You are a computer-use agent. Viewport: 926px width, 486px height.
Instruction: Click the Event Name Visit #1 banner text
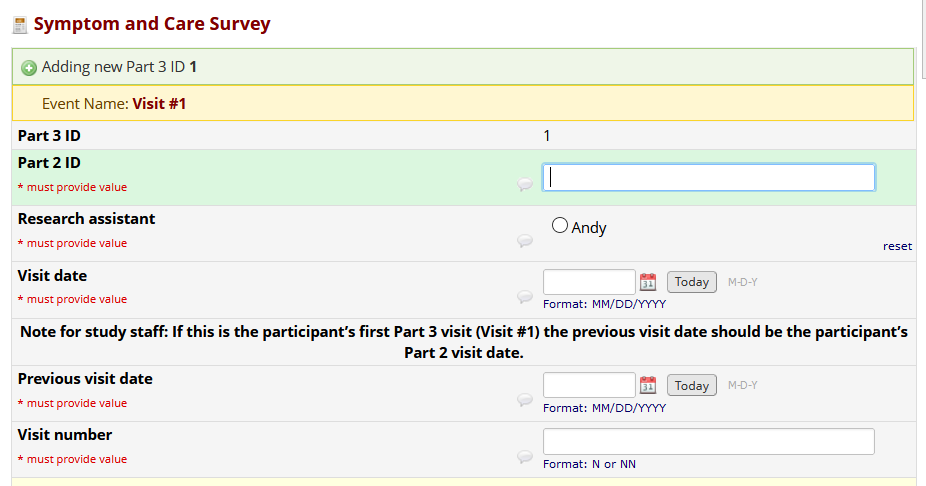pyautogui.click(x=114, y=103)
